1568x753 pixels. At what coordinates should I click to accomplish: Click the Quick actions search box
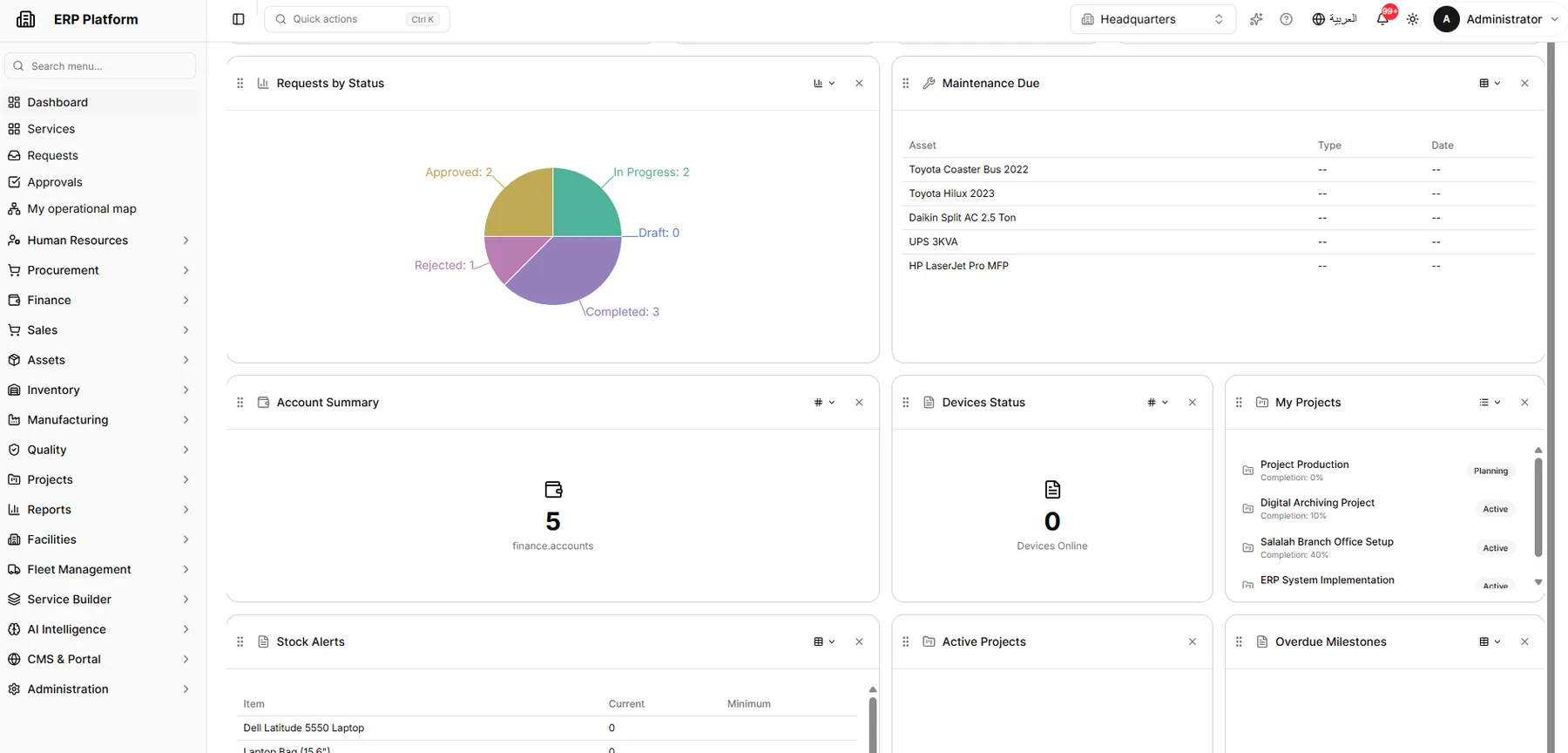coord(357,19)
